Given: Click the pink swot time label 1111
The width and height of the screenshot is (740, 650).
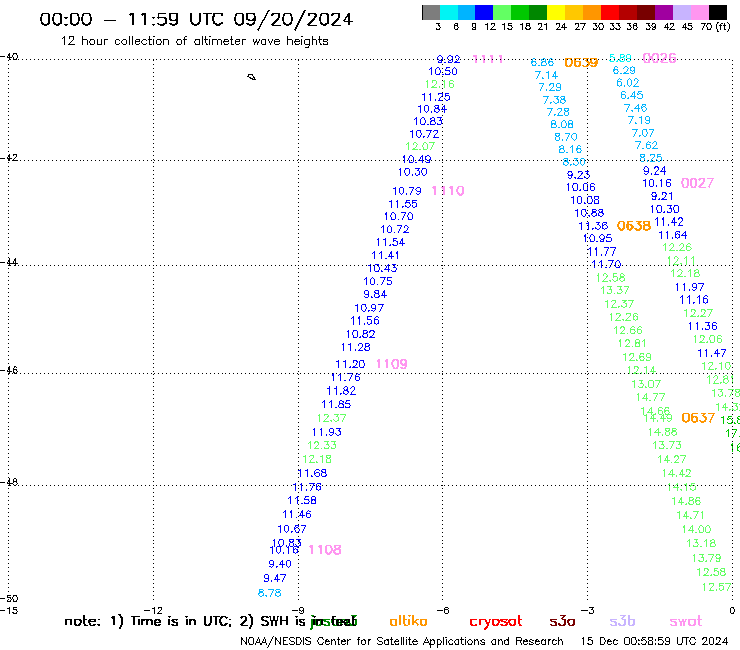Looking at the screenshot, I should 488,59.
